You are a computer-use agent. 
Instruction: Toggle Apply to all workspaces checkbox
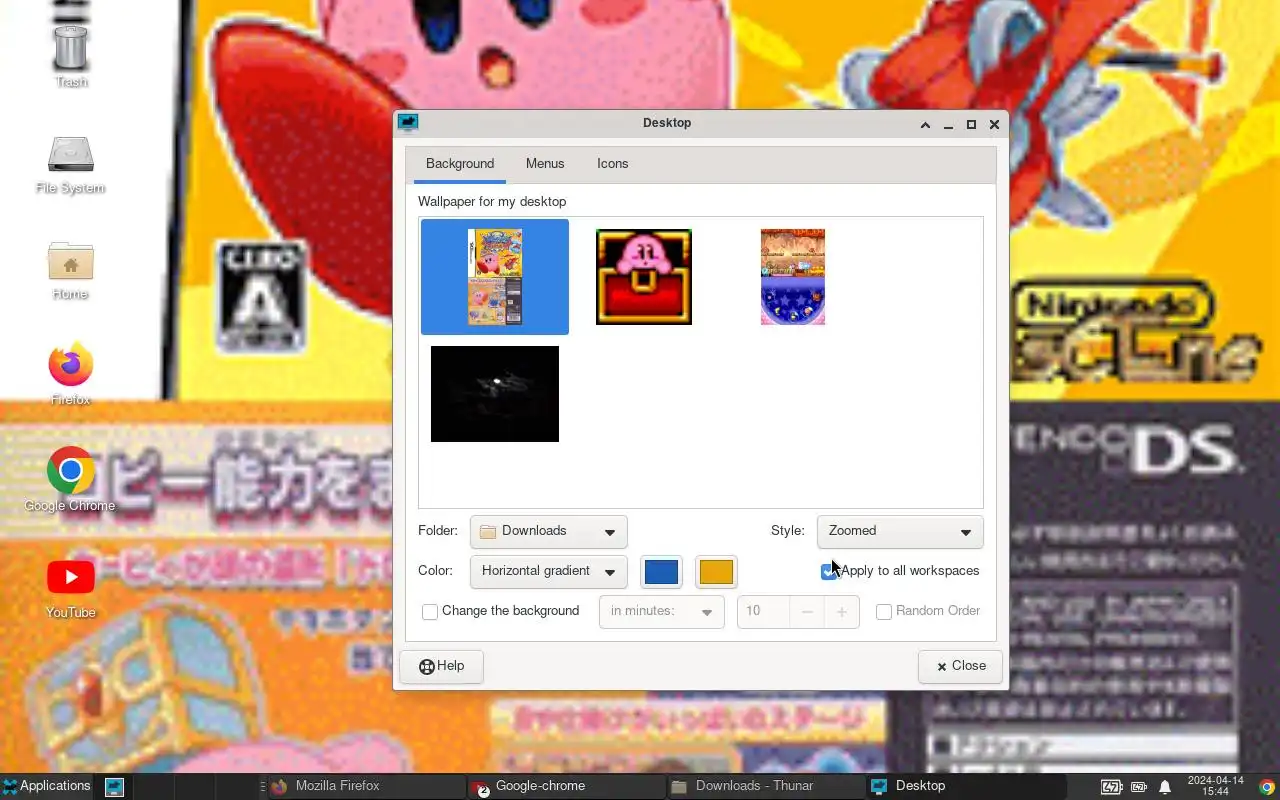click(x=829, y=571)
